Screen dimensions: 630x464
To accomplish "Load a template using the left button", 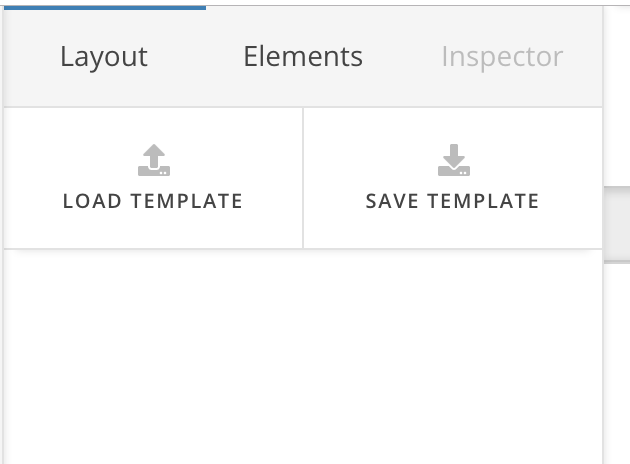I will coord(153,178).
